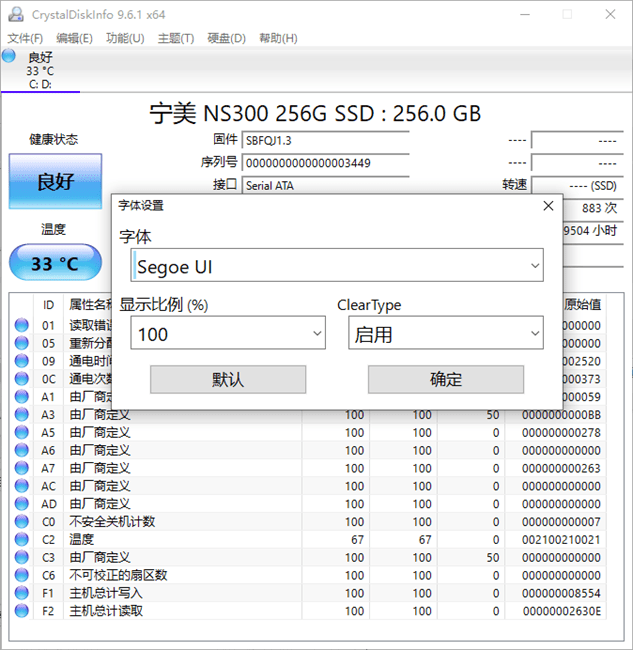The image size is (633, 650).
Task: Click the 序列号 serial number field
Action: [x=311, y=163]
